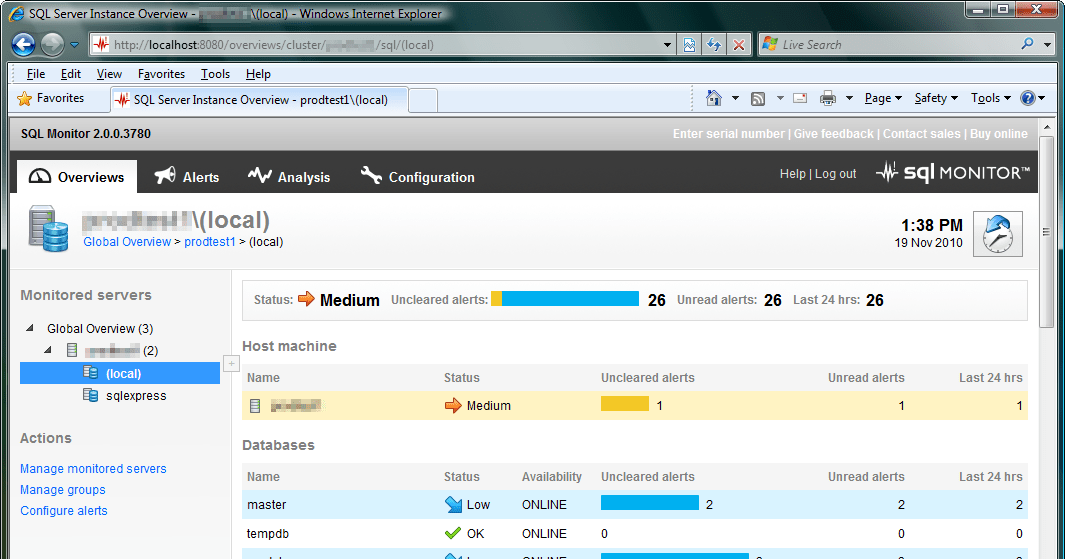This screenshot has height=559, width=1065.
Task: Collapse the Global Overview (3) tree node
Action: click(x=30, y=328)
